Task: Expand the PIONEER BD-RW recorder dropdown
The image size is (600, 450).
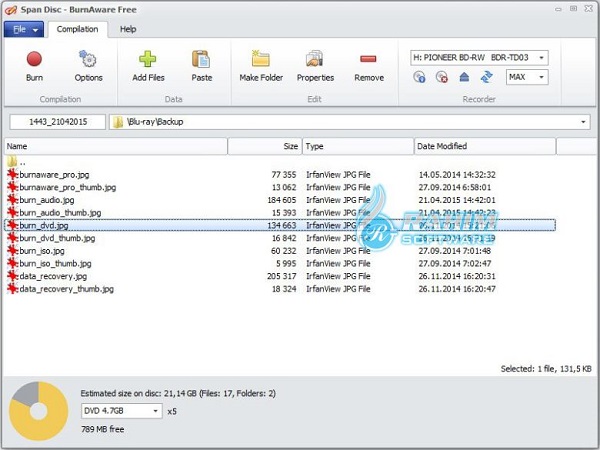Action: [x=541, y=58]
